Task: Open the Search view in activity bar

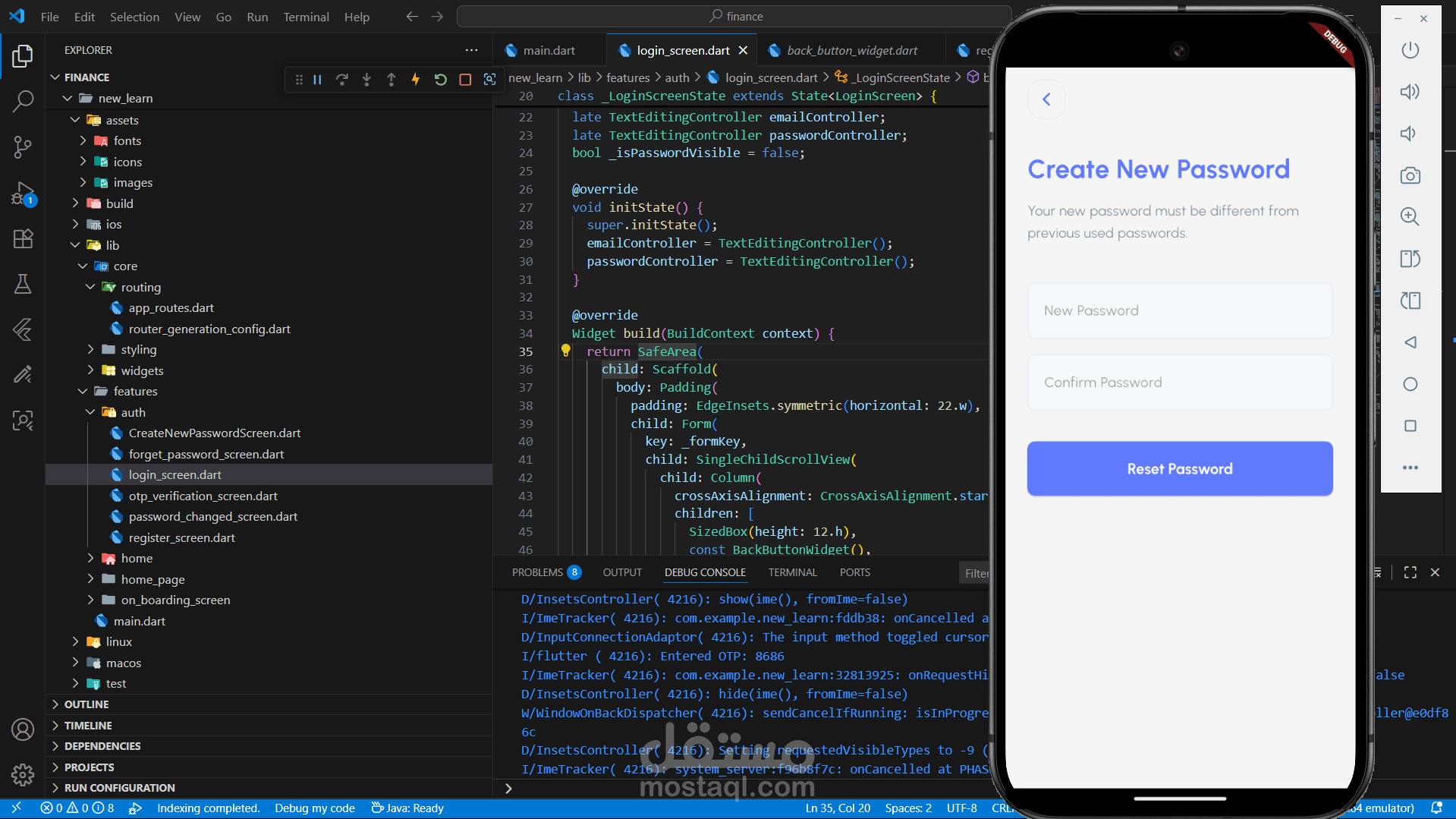Action: coord(23,100)
